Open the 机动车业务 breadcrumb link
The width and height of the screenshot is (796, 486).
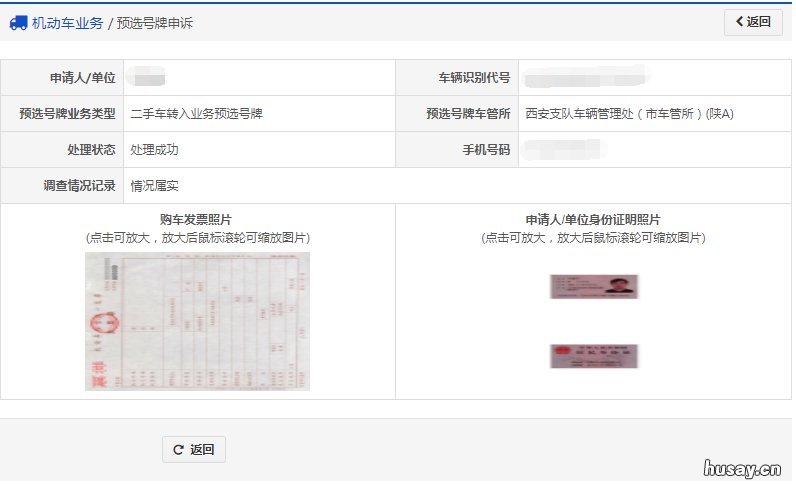(67, 23)
